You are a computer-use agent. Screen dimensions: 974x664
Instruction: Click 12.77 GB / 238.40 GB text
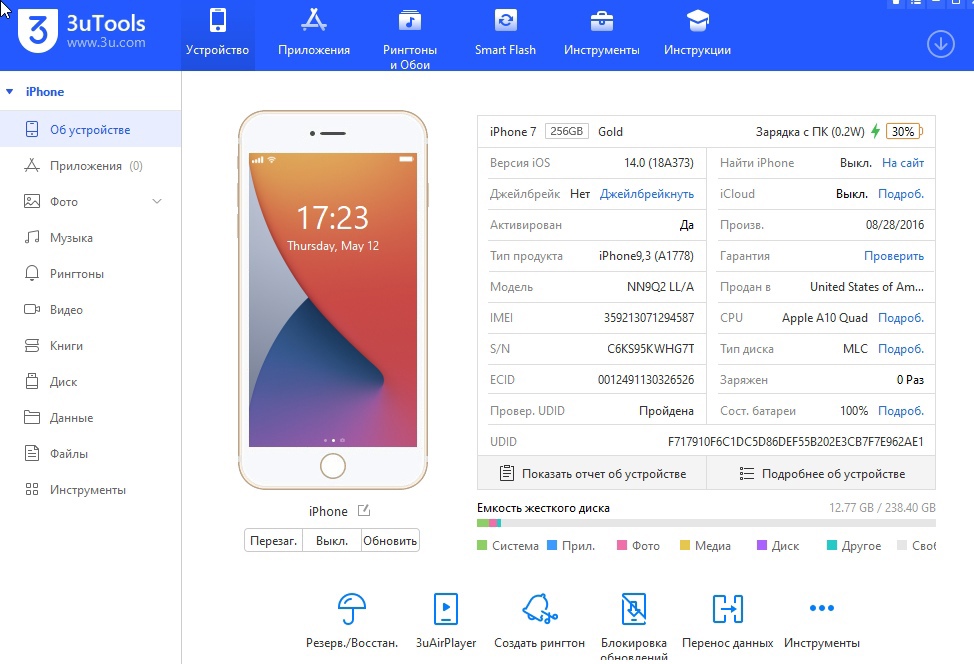tap(882, 507)
